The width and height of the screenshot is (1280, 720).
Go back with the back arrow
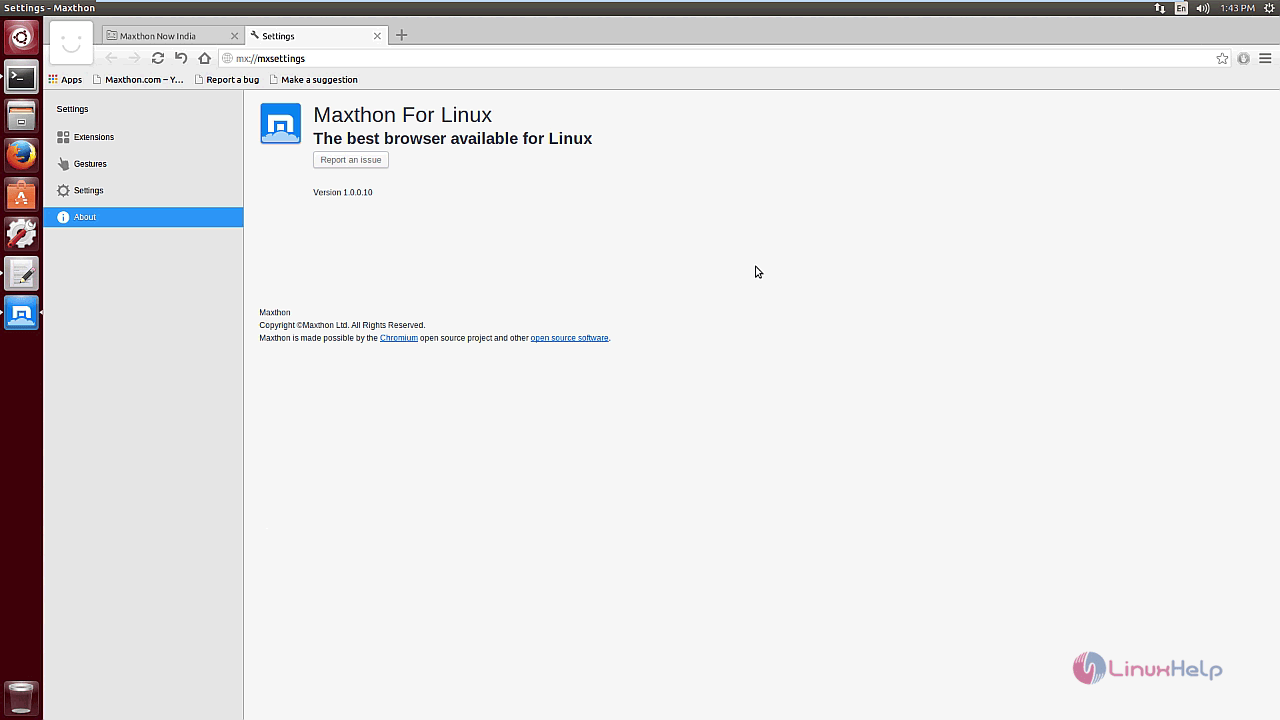tap(111, 58)
